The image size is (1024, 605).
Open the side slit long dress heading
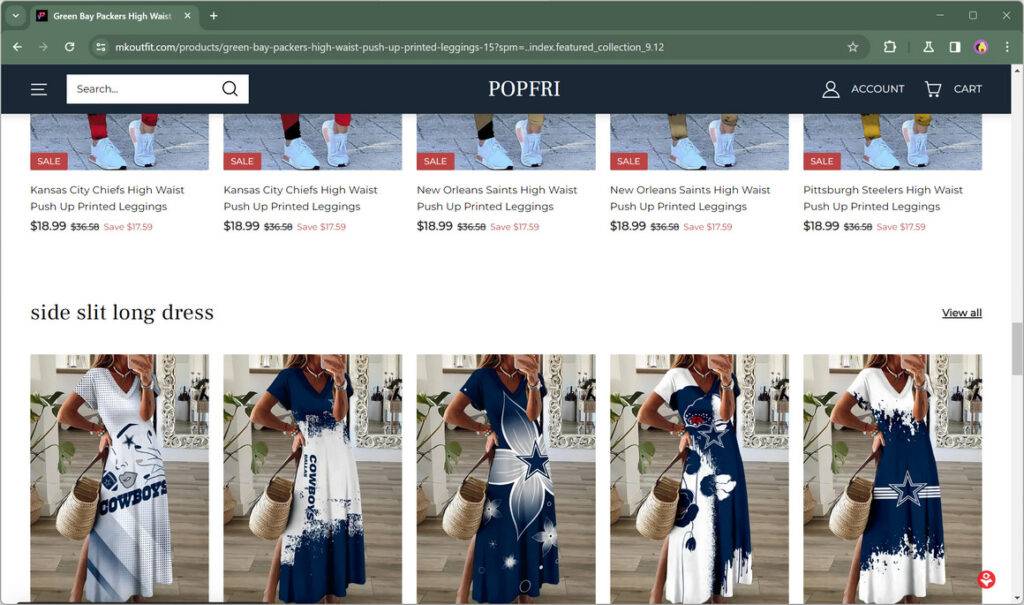pos(122,312)
